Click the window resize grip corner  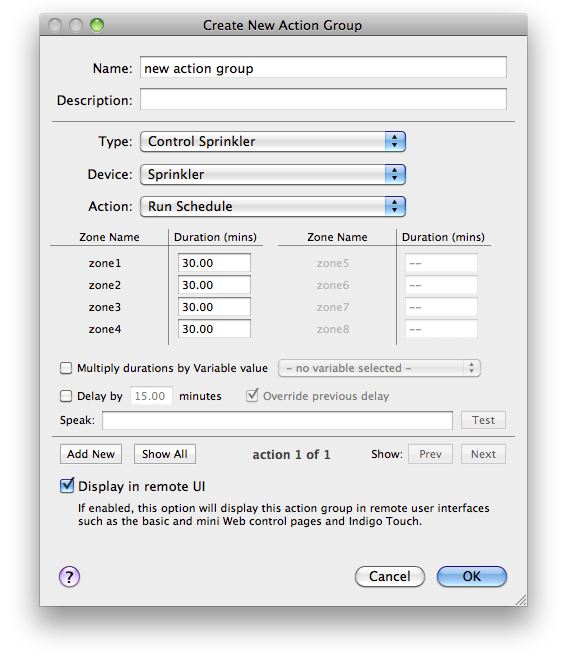click(521, 600)
